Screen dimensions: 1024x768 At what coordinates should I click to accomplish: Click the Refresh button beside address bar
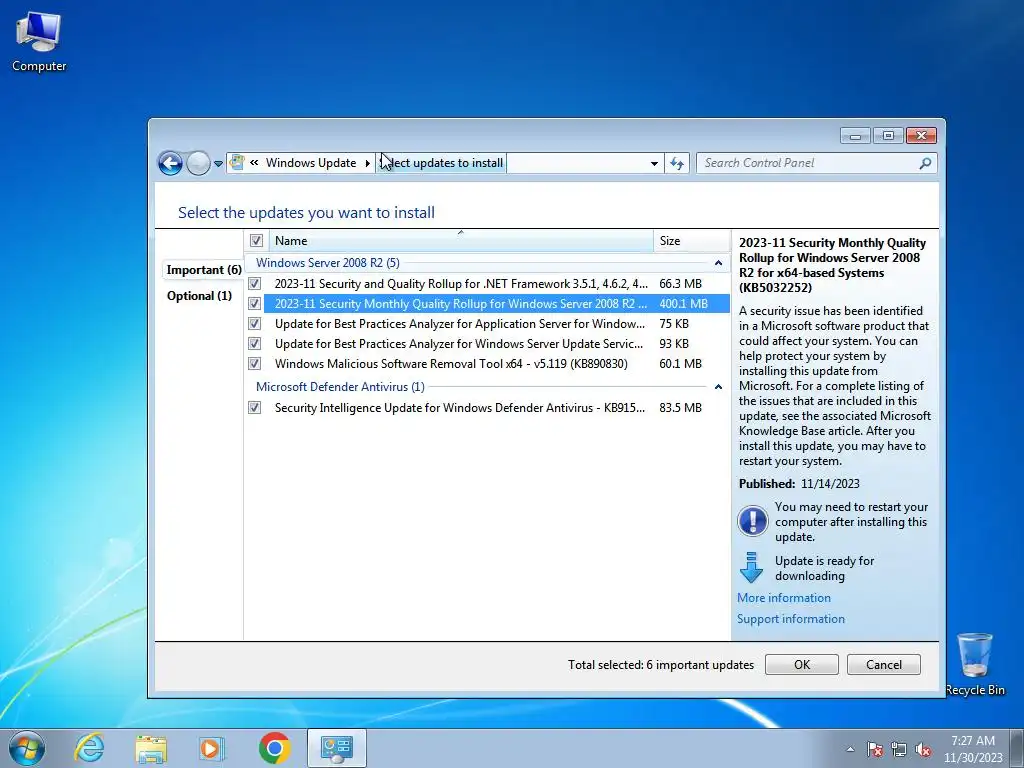677,163
